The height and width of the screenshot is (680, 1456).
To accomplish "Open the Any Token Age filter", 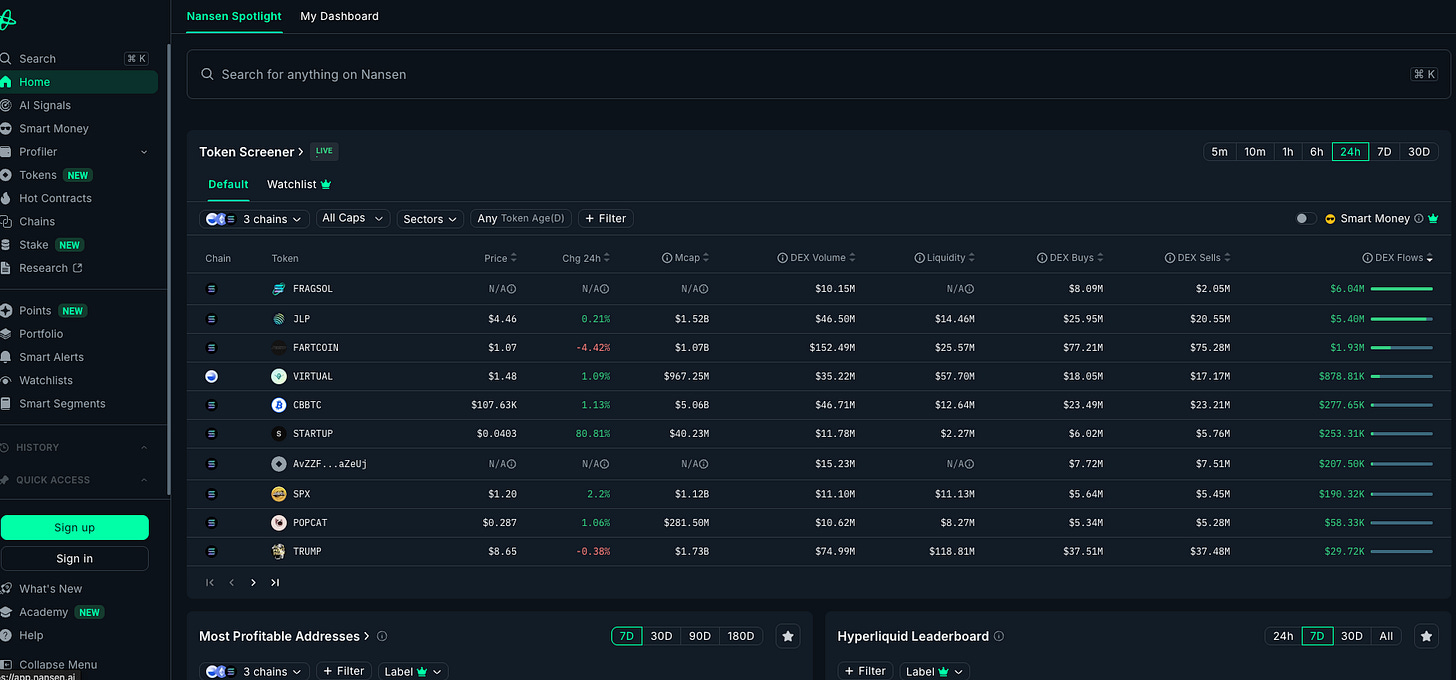I will pos(521,219).
